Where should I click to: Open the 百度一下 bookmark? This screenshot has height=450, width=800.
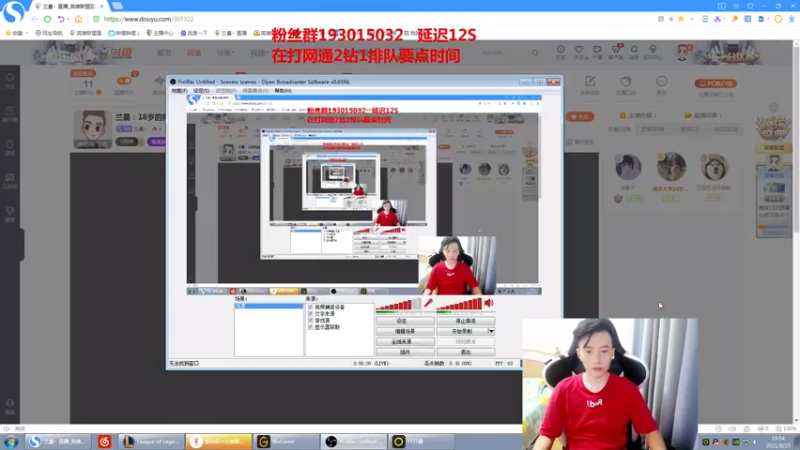tap(194, 33)
